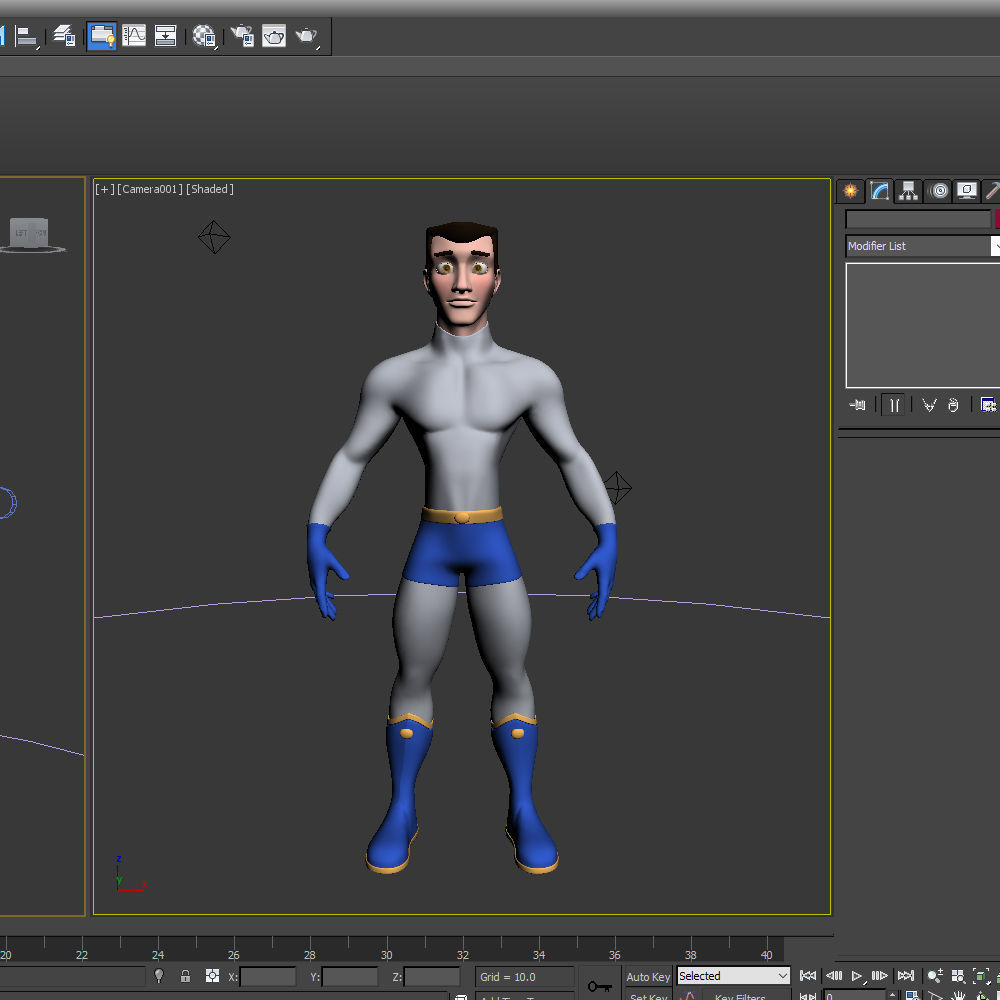
Task: Select the Zoom All tool
Action: (958, 976)
